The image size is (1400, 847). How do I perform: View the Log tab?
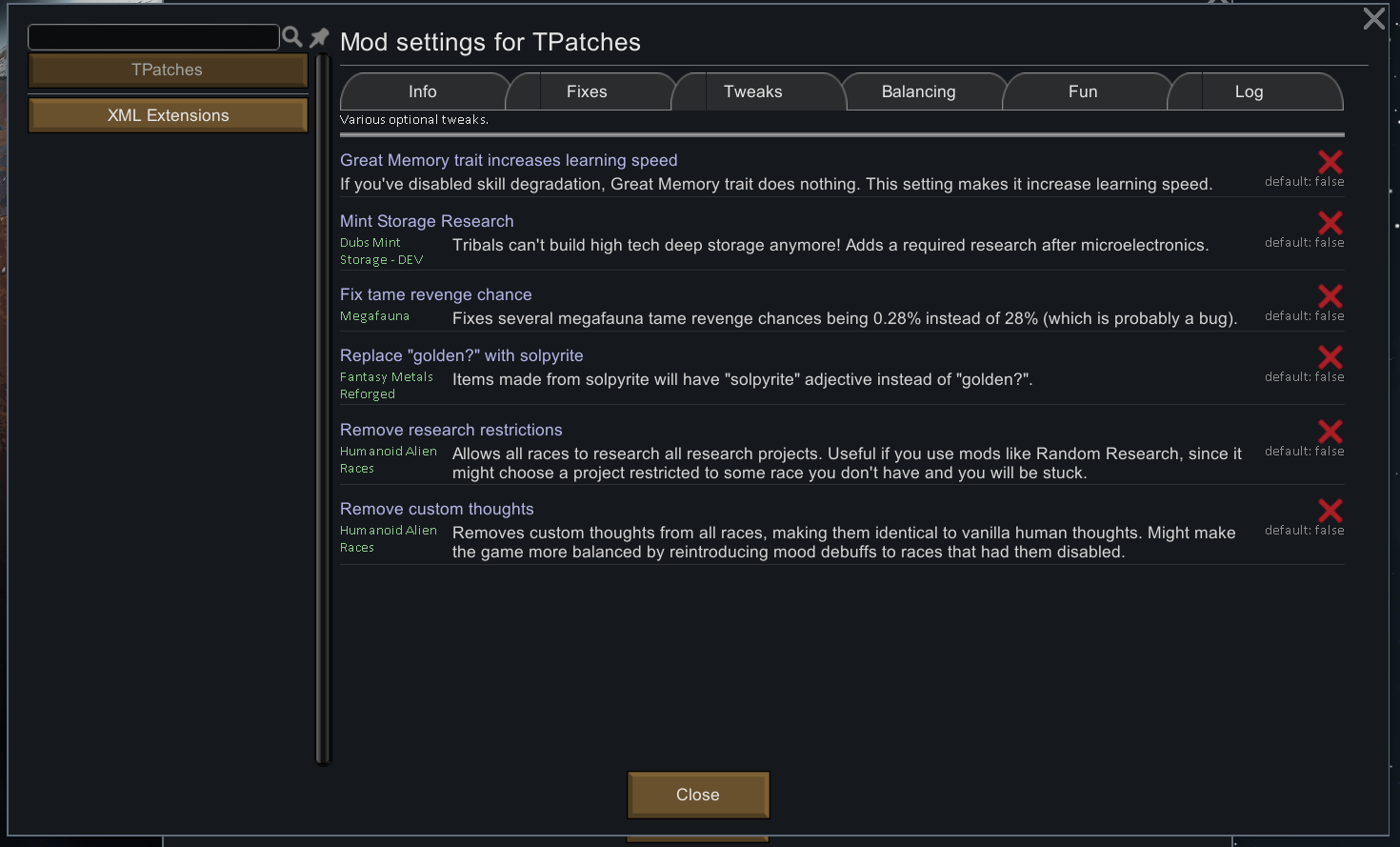1249,91
